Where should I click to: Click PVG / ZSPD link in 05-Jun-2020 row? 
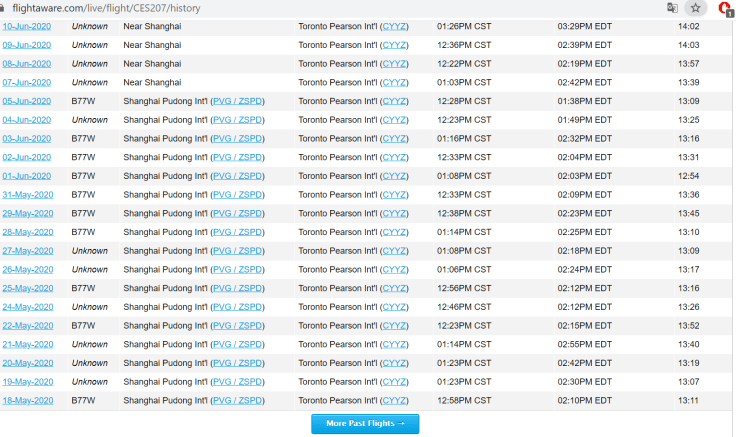pyautogui.click(x=237, y=101)
